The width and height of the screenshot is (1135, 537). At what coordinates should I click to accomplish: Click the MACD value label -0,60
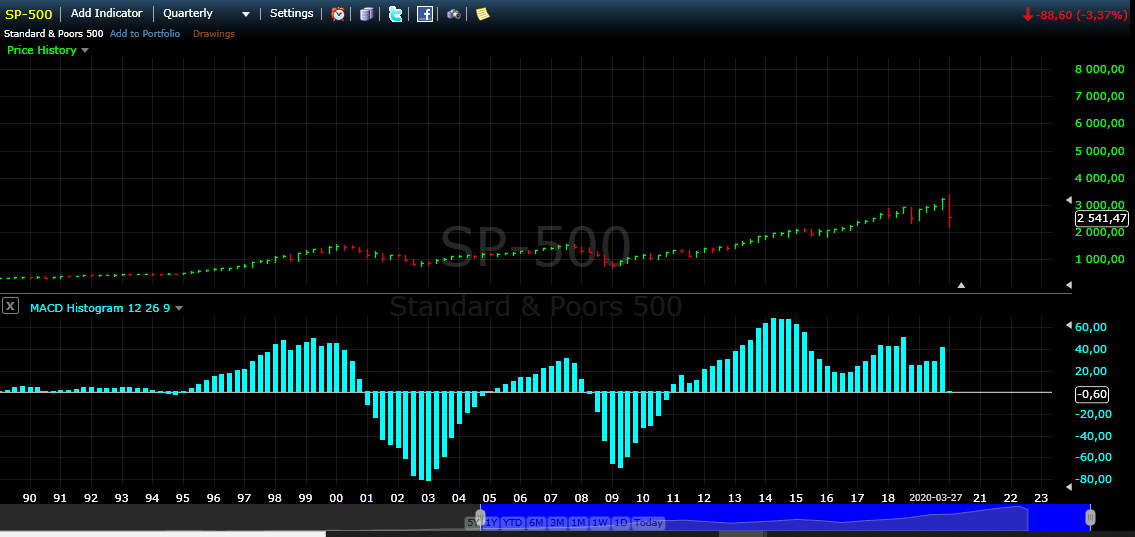[x=1092, y=394]
